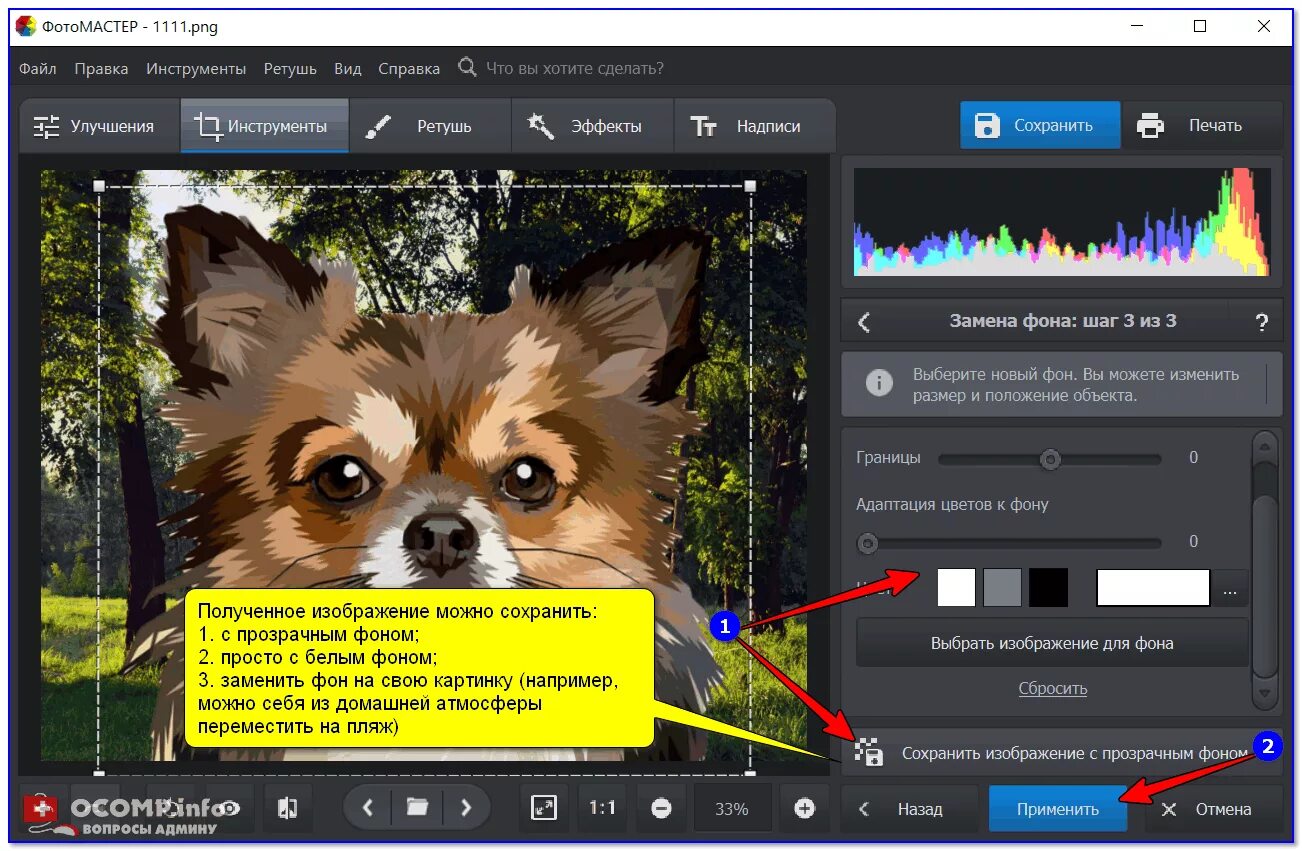This screenshot has height=851, width=1302.
Task: Click the printer icon on Печать
Action: click(1151, 125)
